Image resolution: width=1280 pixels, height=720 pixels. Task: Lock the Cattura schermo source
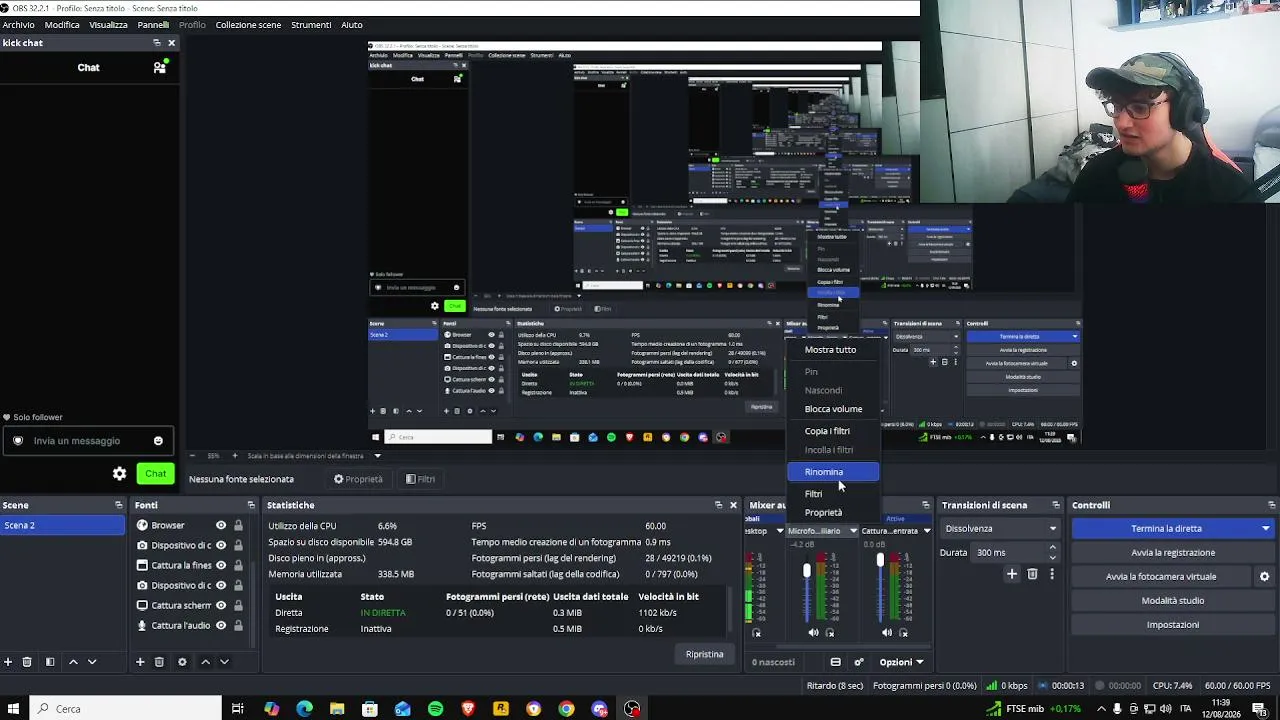pyautogui.click(x=238, y=605)
